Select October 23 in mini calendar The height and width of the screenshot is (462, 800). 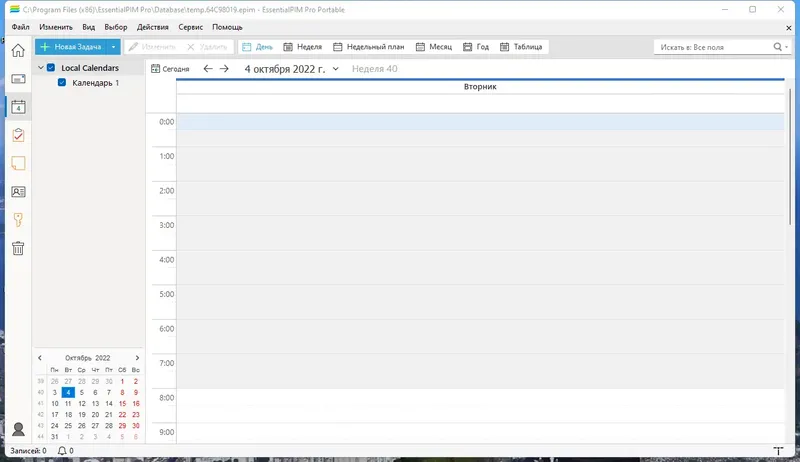136,415
